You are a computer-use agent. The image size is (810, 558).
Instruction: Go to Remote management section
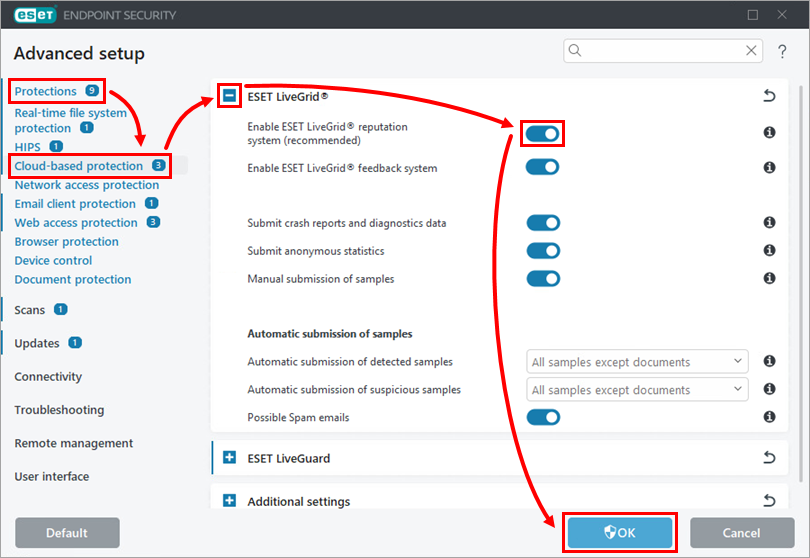click(x=73, y=443)
